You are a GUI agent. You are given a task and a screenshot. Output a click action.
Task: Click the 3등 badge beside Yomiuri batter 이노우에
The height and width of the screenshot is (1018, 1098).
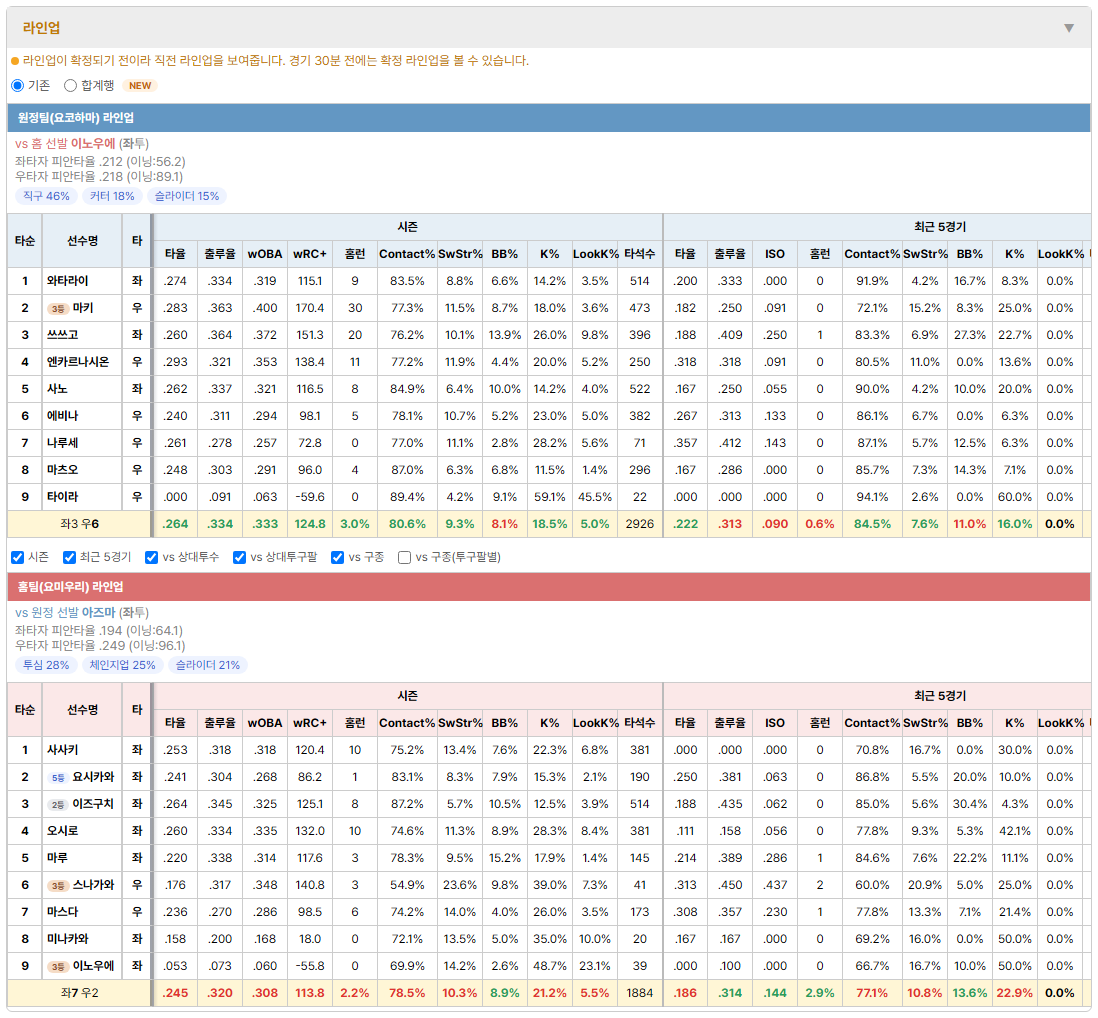click(57, 967)
